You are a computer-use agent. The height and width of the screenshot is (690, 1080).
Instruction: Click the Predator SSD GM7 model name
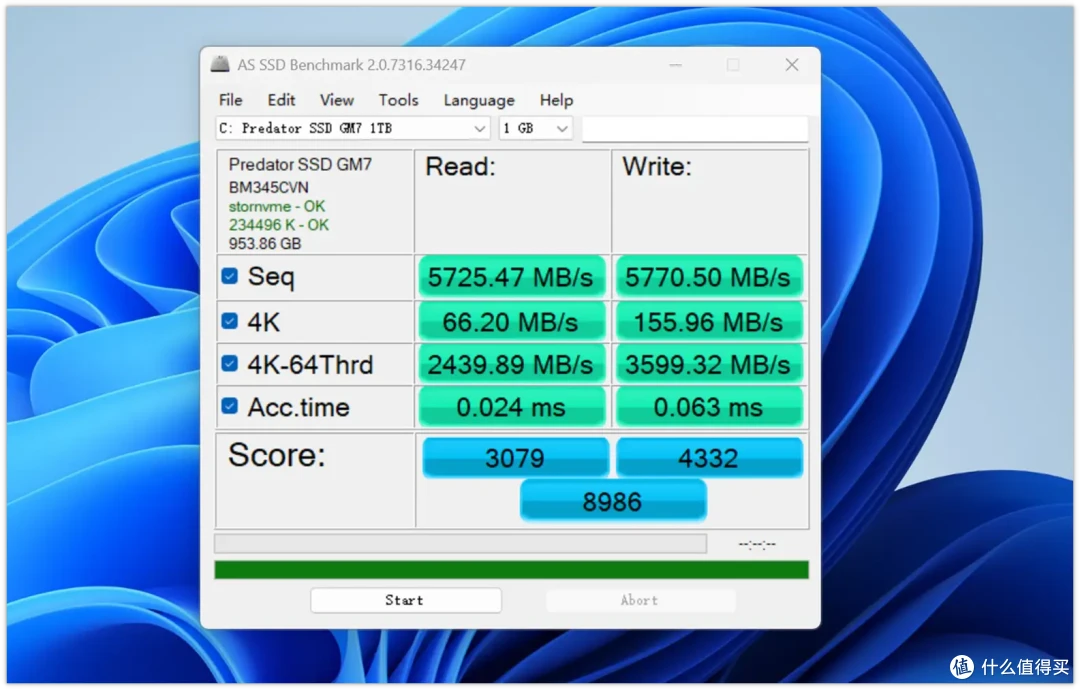300,165
